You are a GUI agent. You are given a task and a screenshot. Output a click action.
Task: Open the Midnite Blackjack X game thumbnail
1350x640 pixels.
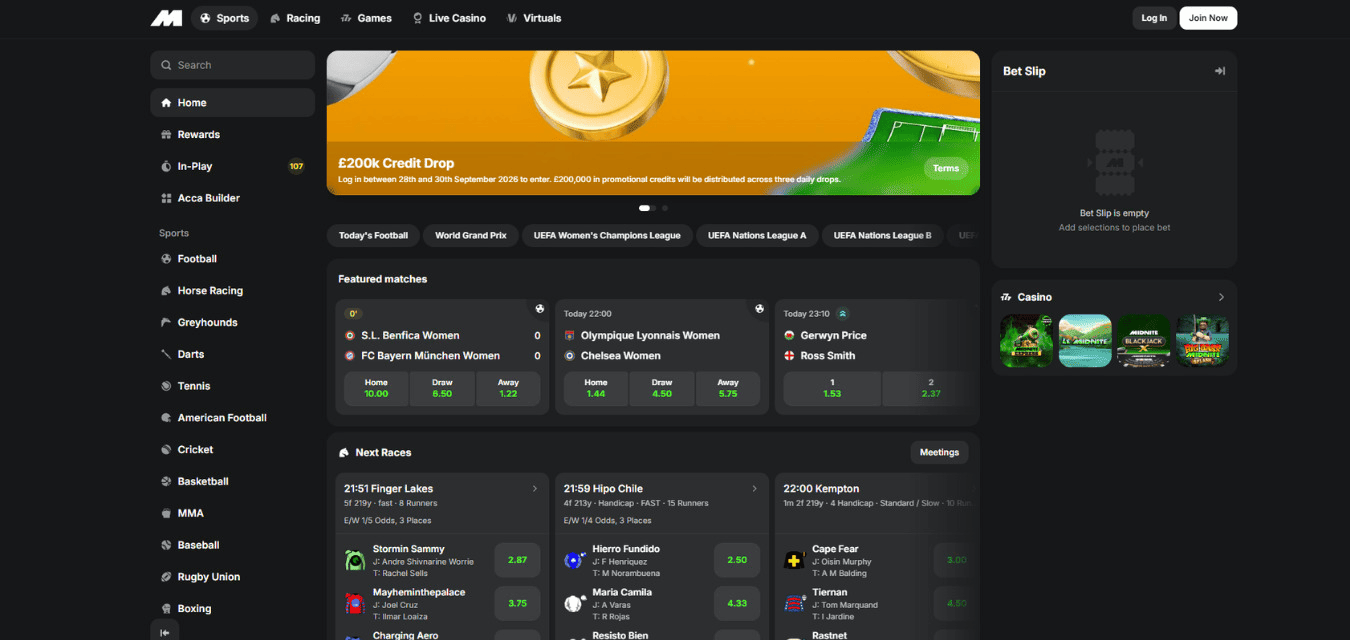click(x=1144, y=341)
